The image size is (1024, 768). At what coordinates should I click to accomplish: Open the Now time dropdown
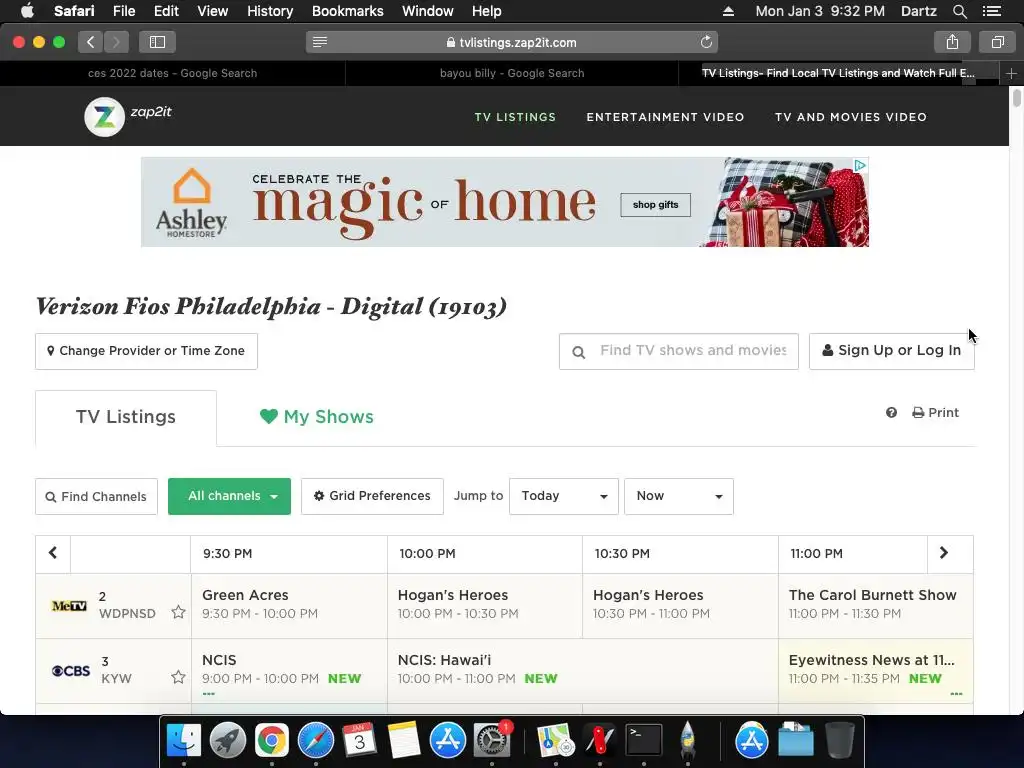(x=679, y=496)
